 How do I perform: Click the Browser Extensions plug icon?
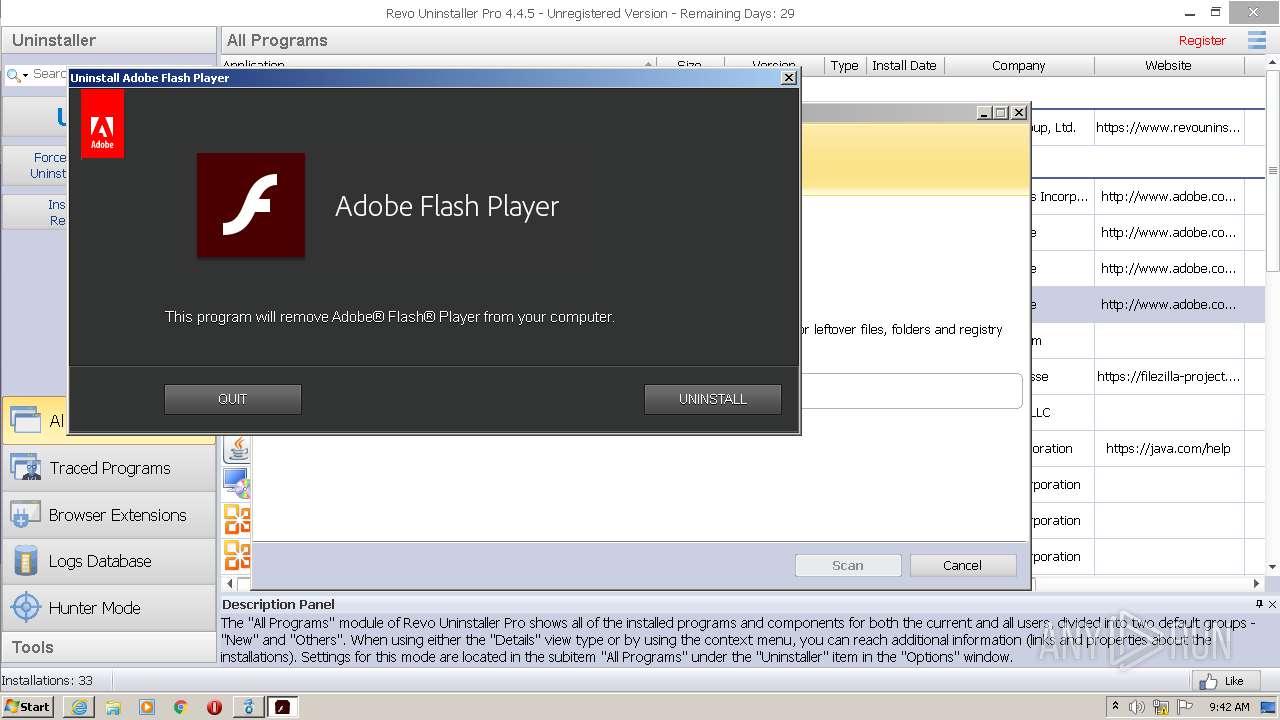pos(25,515)
